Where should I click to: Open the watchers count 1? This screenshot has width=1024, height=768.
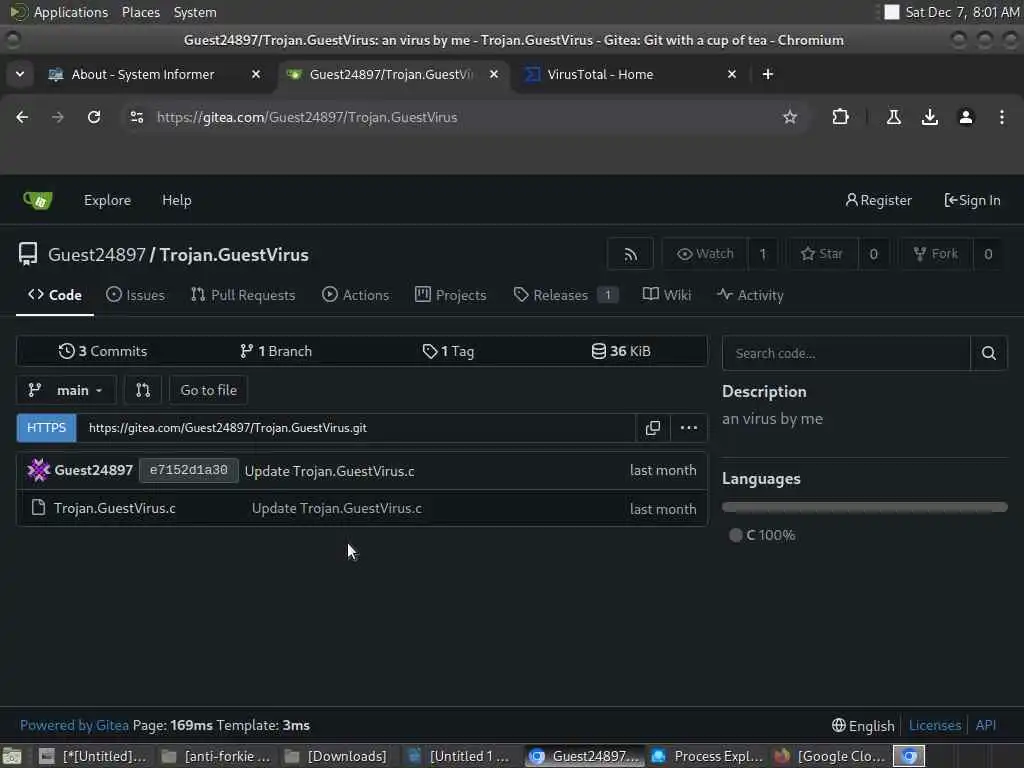pyautogui.click(x=762, y=254)
